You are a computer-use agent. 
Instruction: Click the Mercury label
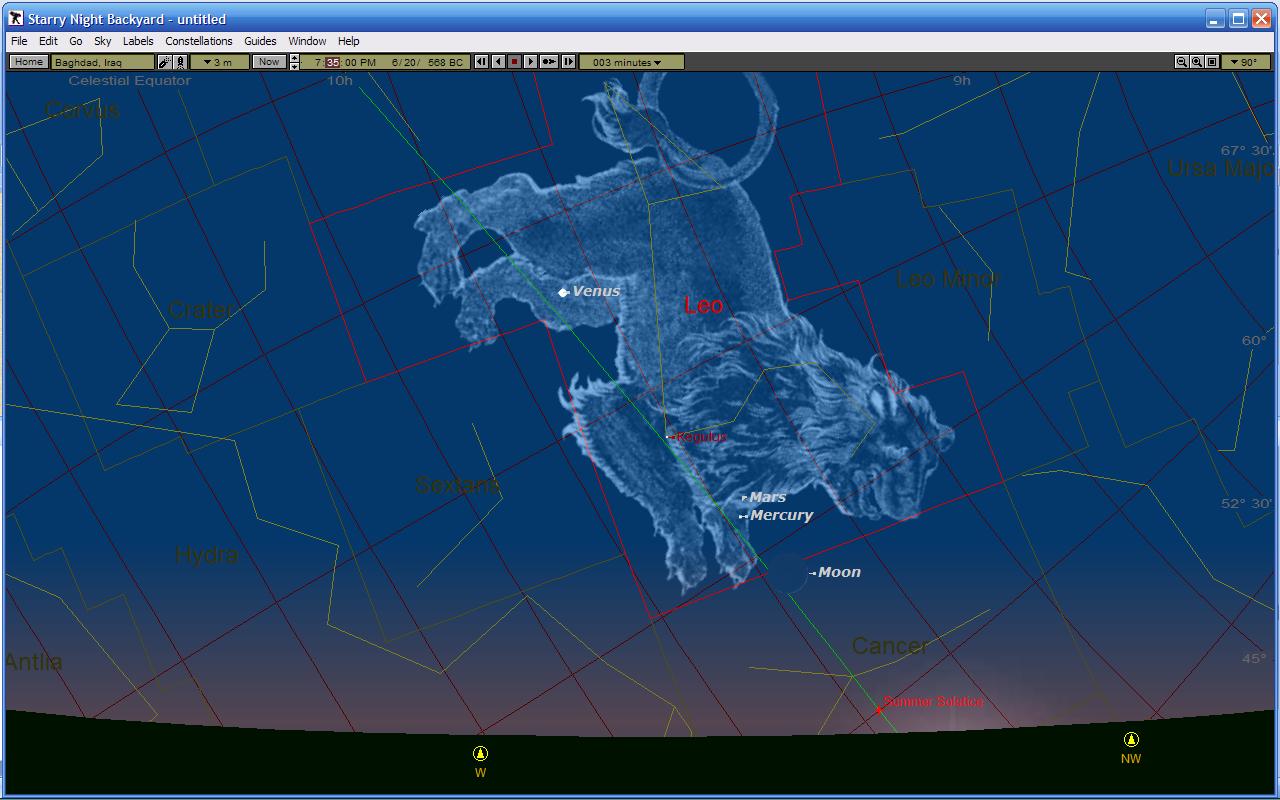pos(781,515)
